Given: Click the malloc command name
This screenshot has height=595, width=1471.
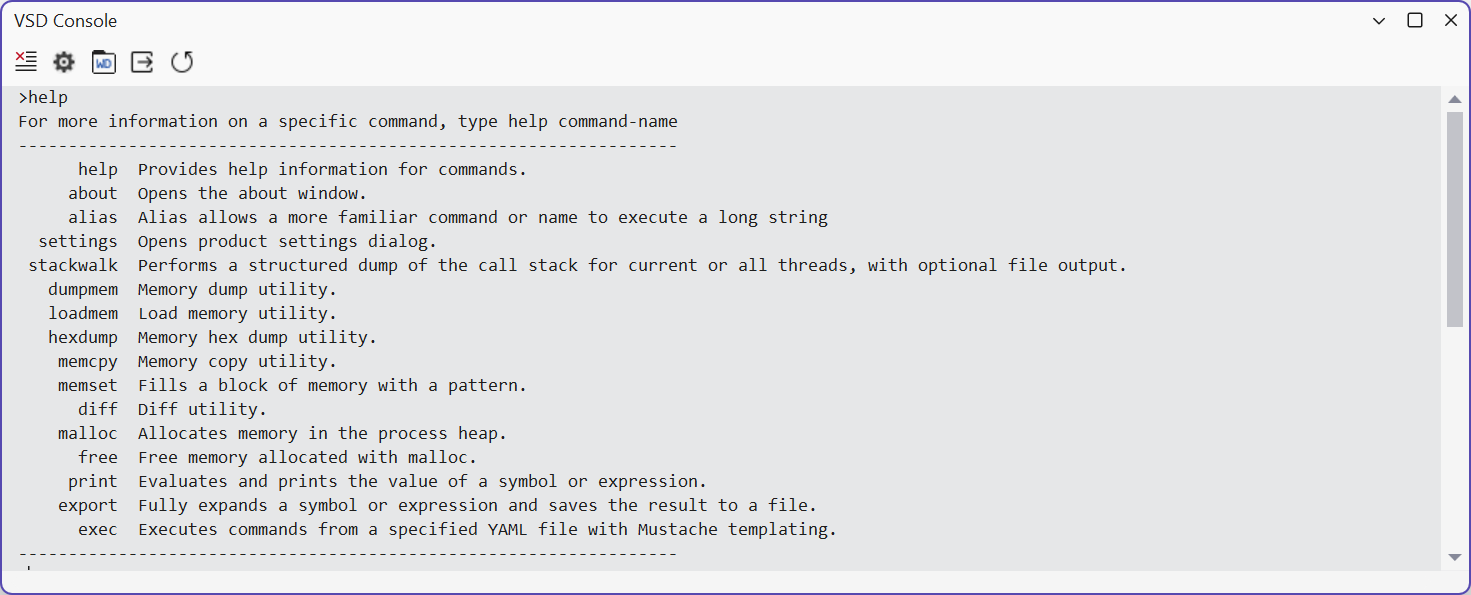Looking at the screenshot, I should coord(88,433).
